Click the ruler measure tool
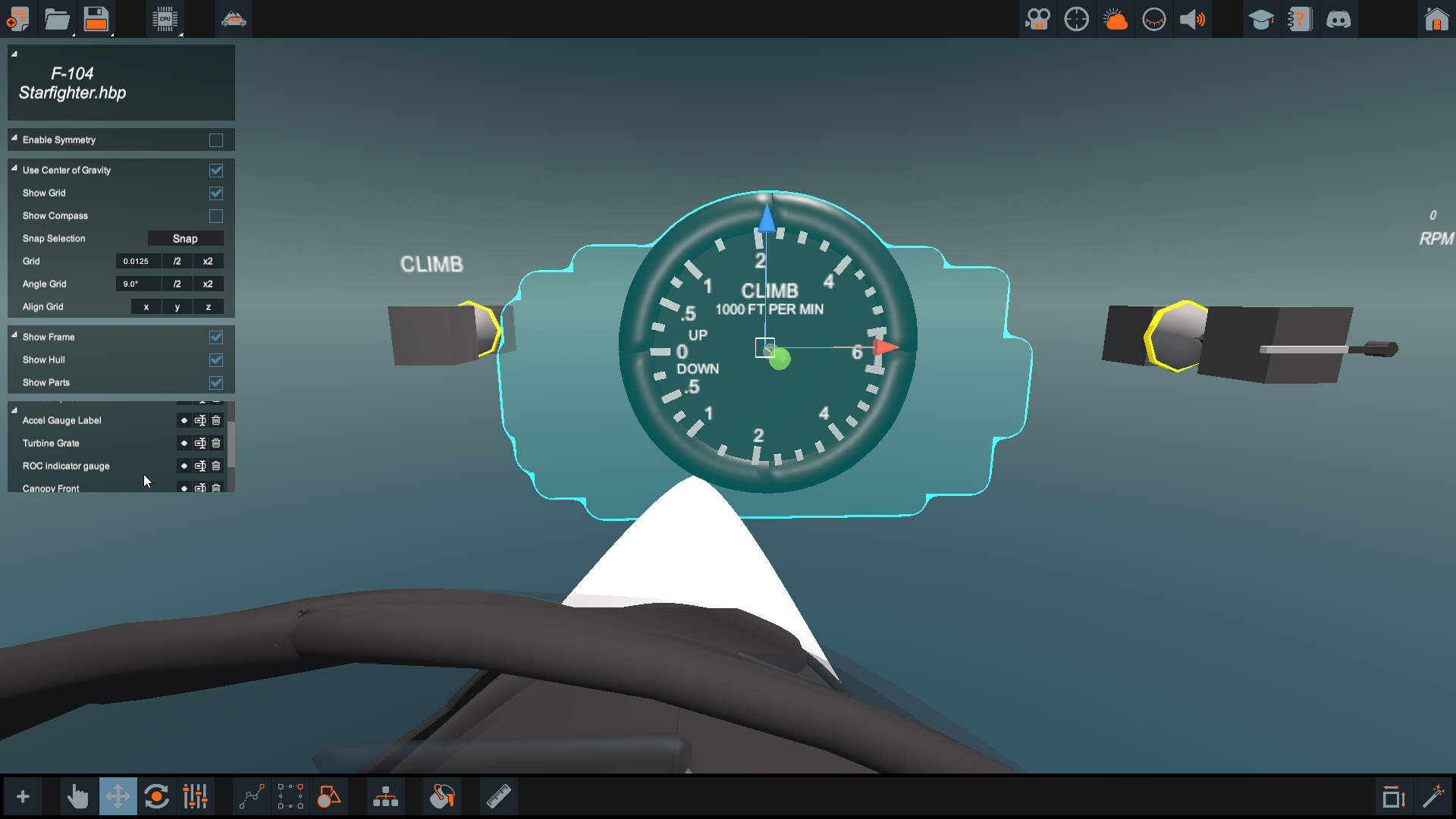 [x=498, y=796]
